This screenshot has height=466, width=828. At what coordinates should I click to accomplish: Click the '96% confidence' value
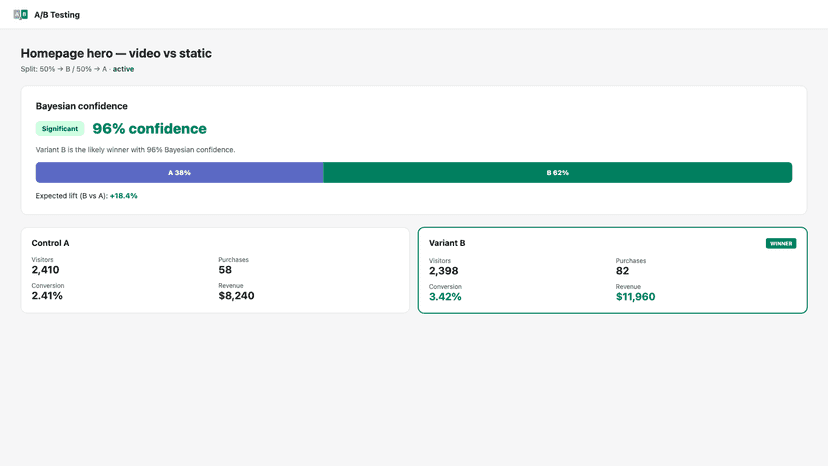click(x=149, y=128)
